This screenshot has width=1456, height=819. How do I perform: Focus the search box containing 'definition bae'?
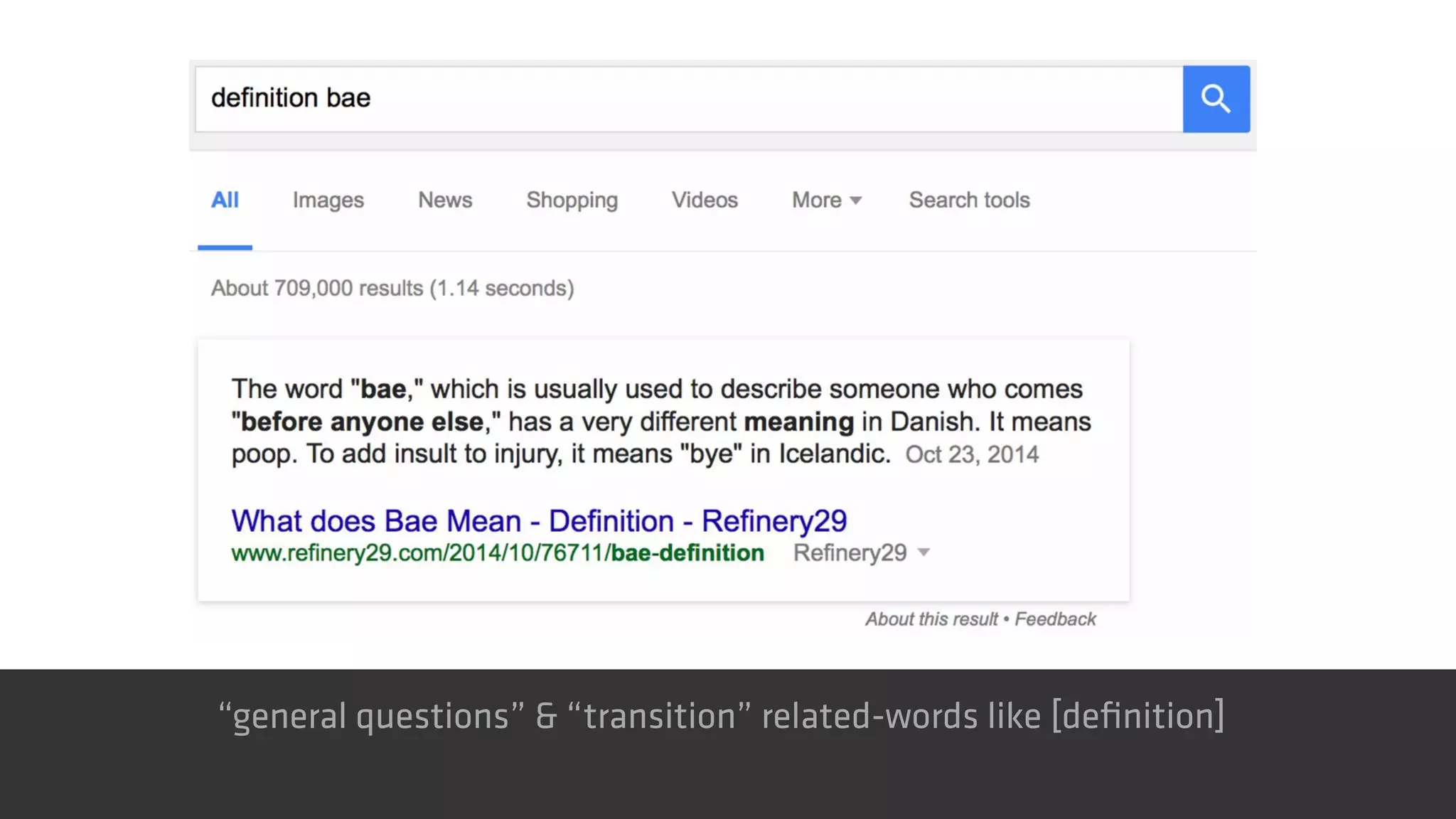tap(689, 99)
